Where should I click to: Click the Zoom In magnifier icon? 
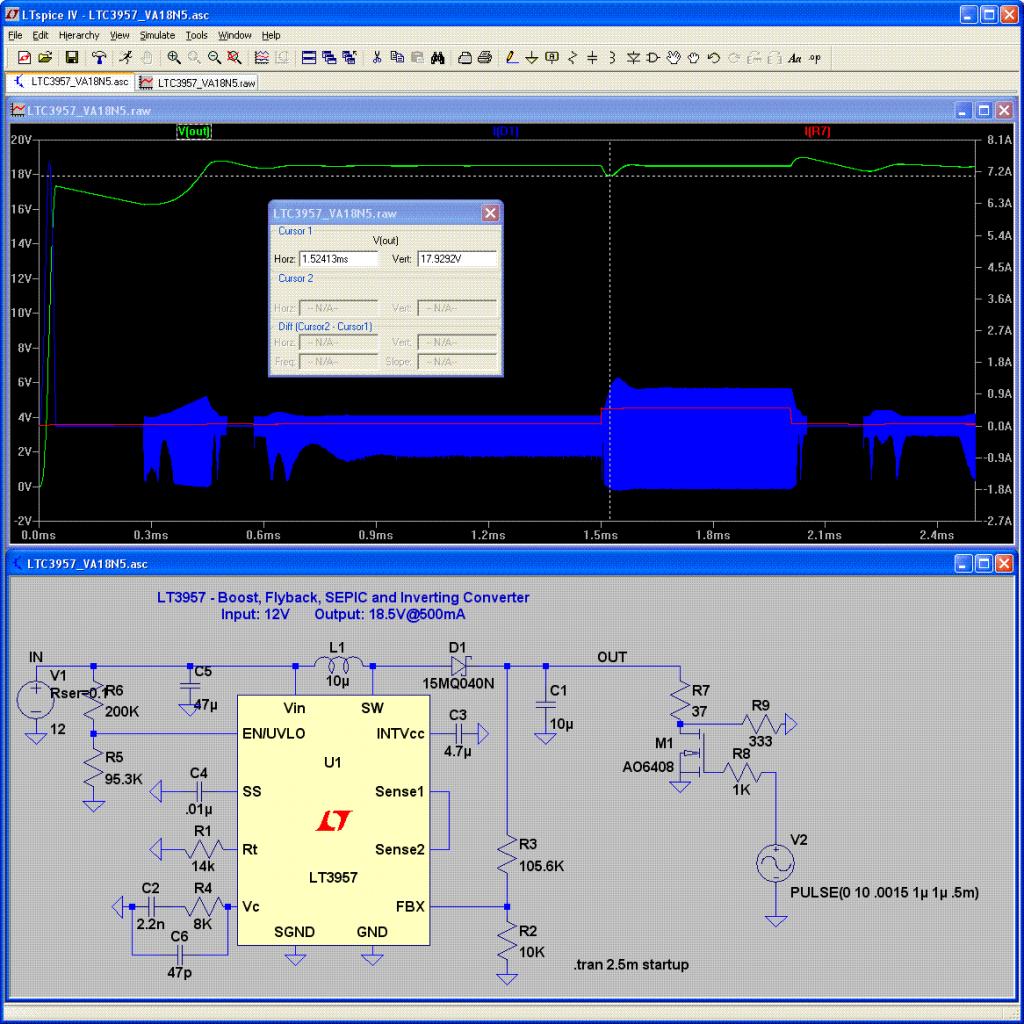pyautogui.click(x=174, y=58)
